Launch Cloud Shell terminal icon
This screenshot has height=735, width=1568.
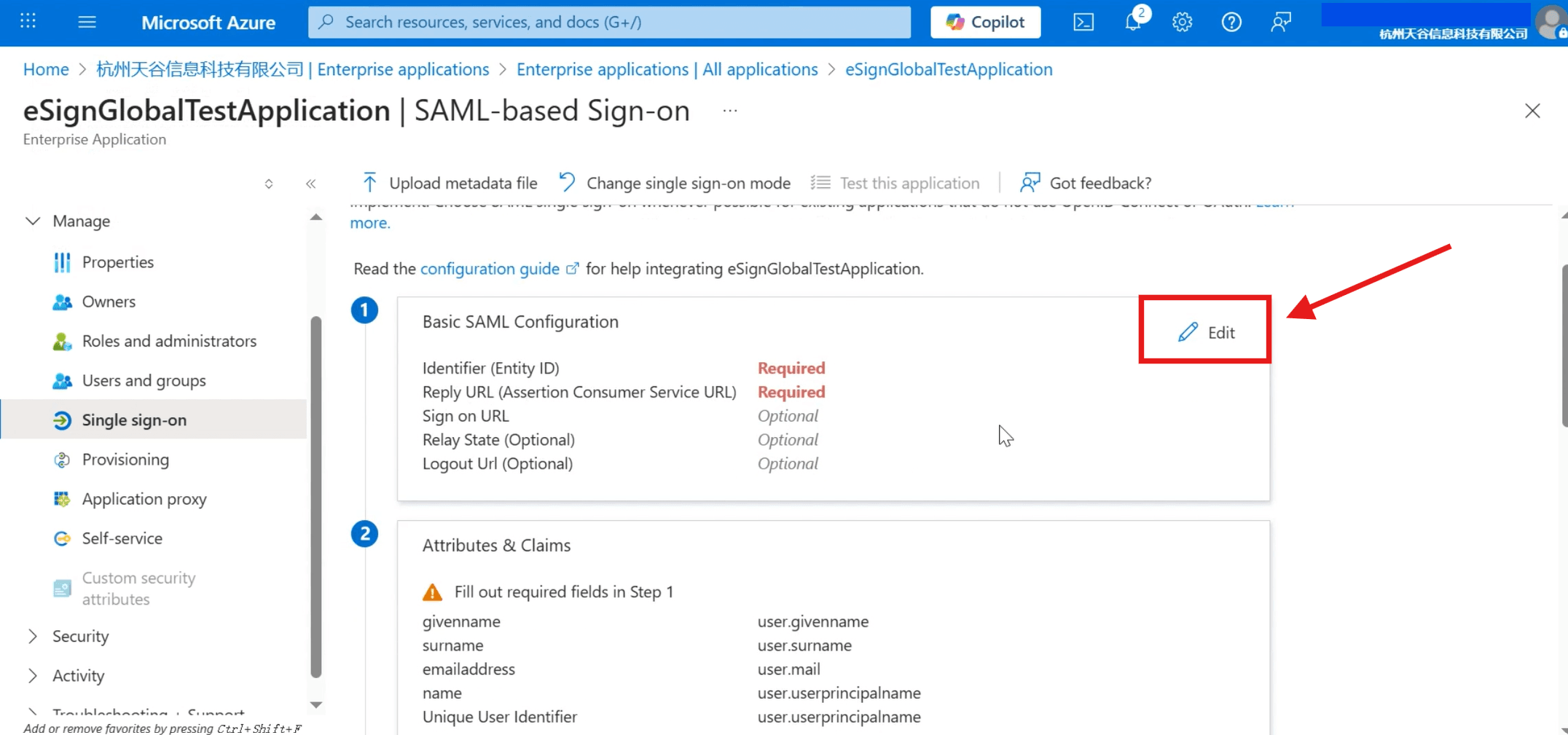1083,22
